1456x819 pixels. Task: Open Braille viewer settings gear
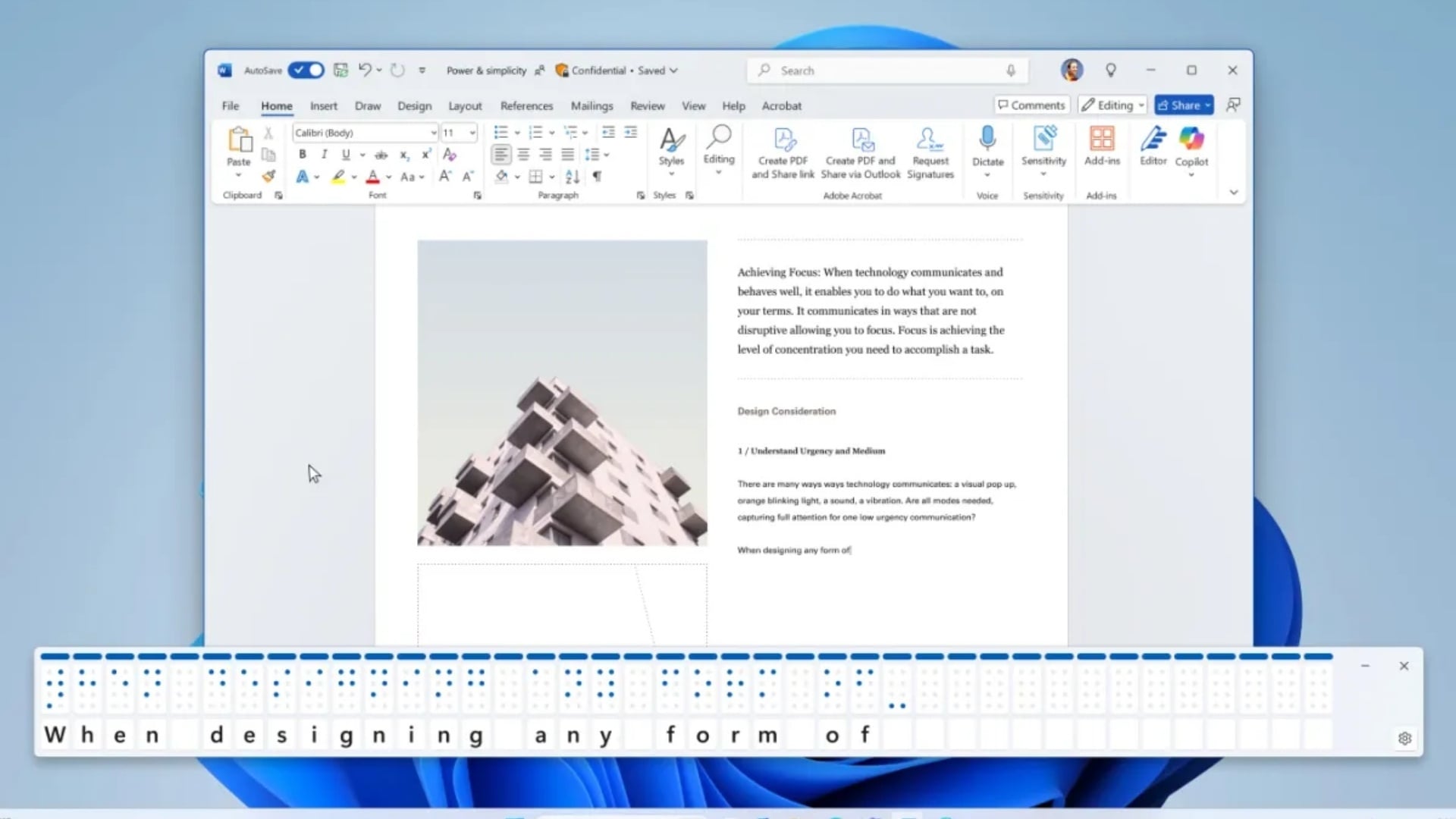[x=1404, y=738]
